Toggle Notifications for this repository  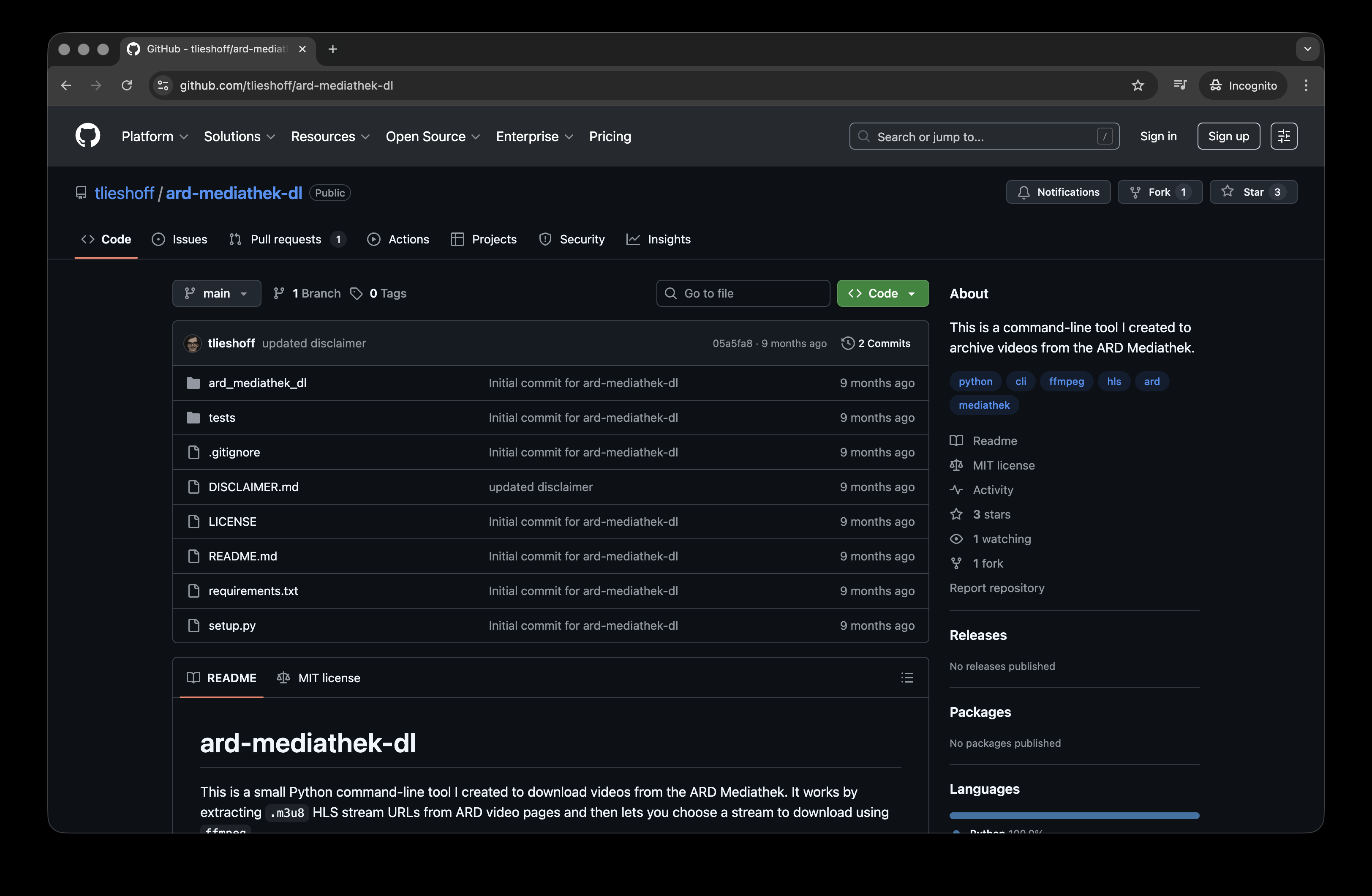pos(1058,191)
